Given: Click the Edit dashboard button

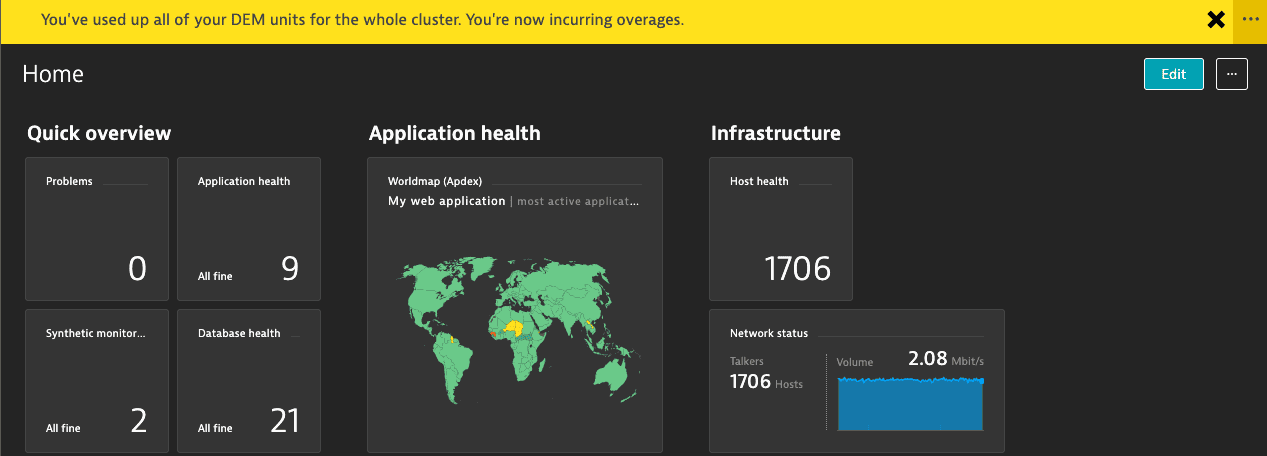Looking at the screenshot, I should [x=1173, y=74].
